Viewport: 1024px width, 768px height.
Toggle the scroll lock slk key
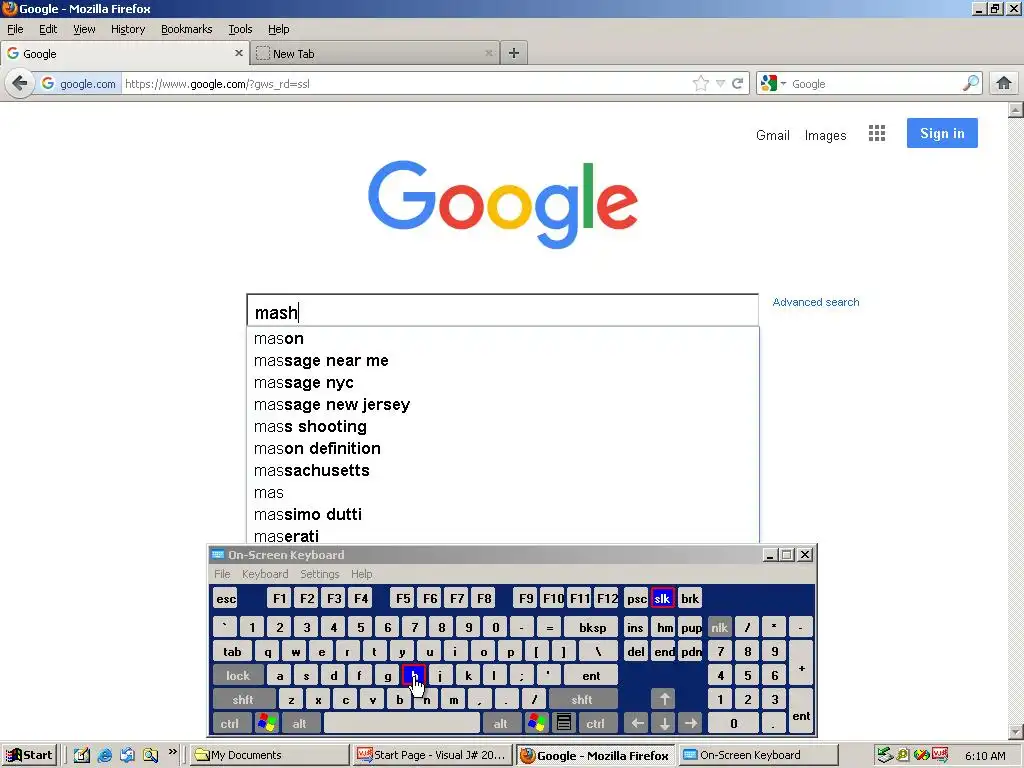click(662, 598)
